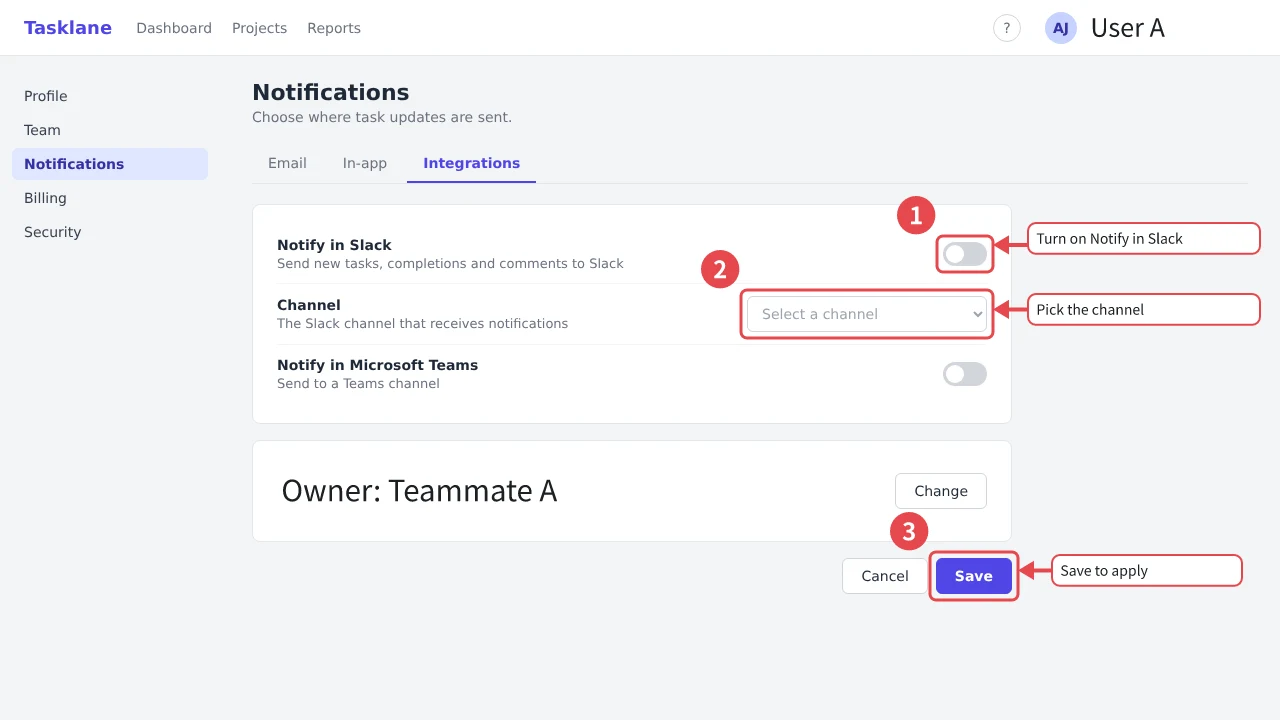Click the "Owner: Teammate A" text
1280x720 pixels.
coord(419,491)
